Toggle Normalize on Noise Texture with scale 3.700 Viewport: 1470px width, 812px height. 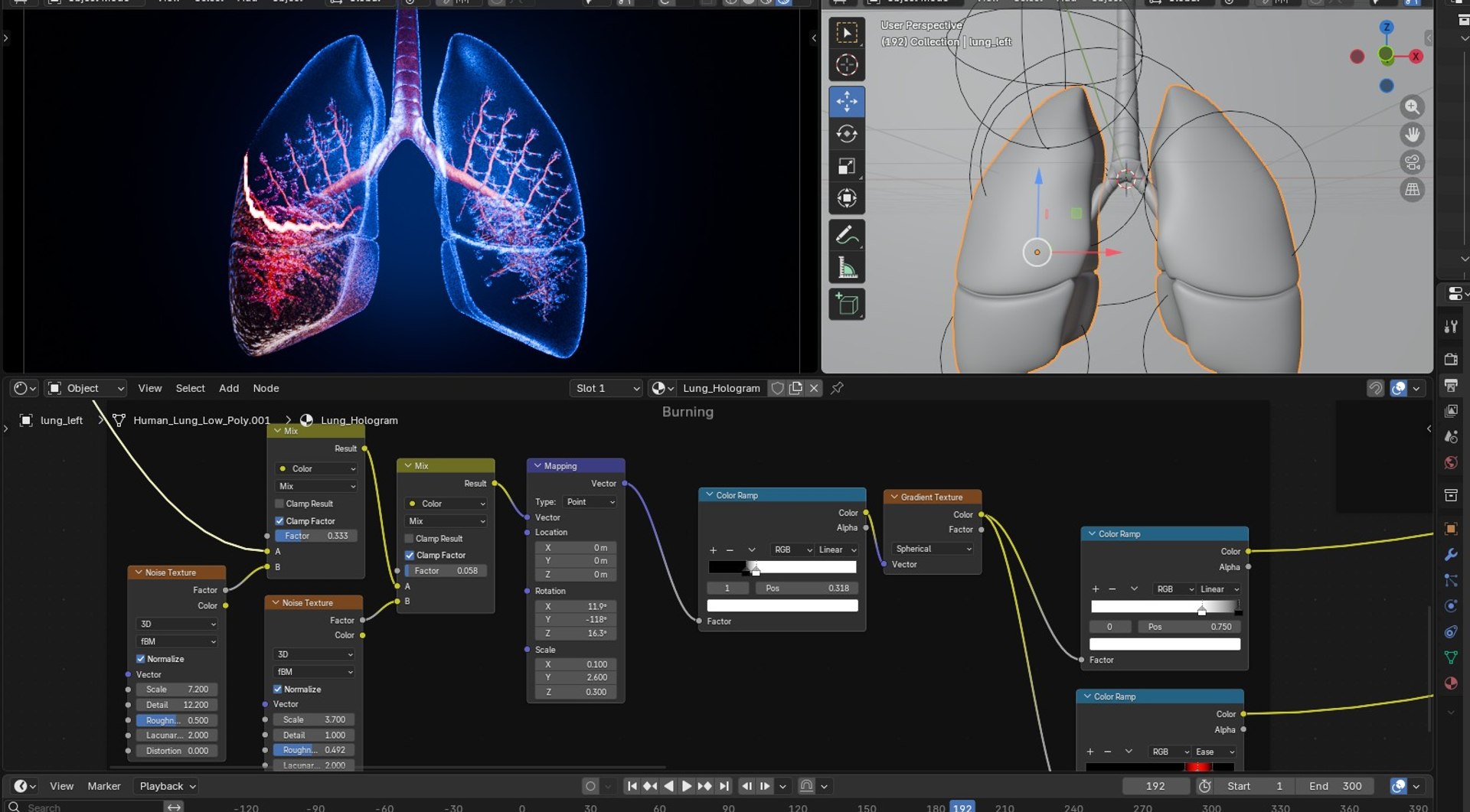[x=278, y=690]
